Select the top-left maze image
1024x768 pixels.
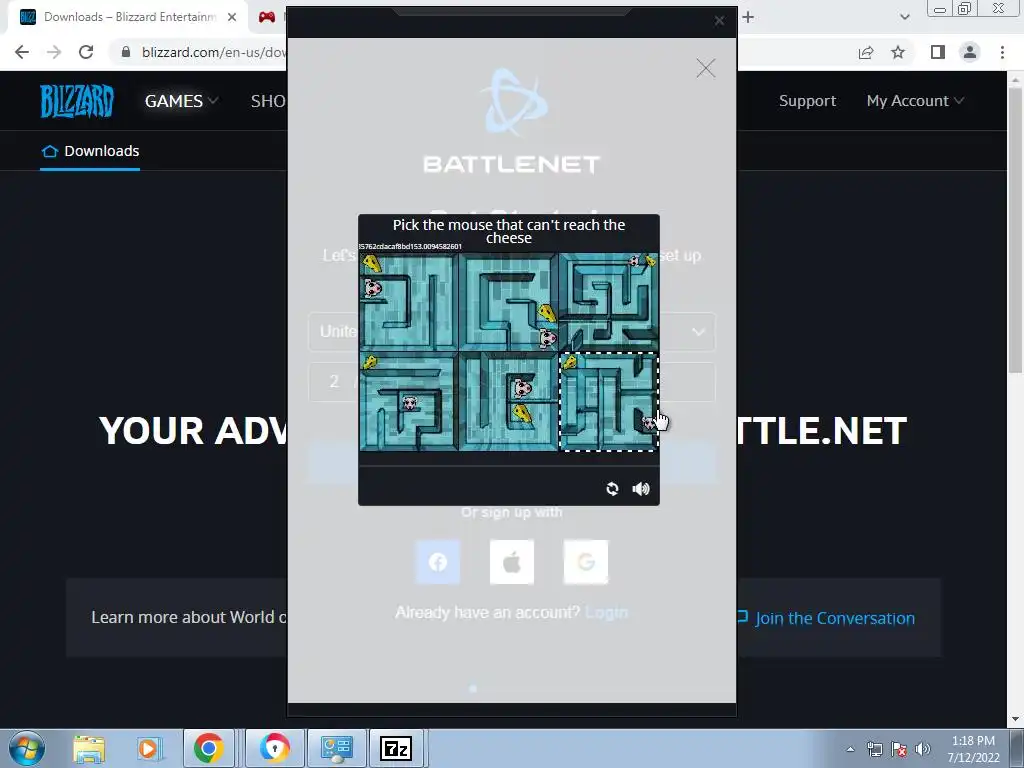coord(409,302)
